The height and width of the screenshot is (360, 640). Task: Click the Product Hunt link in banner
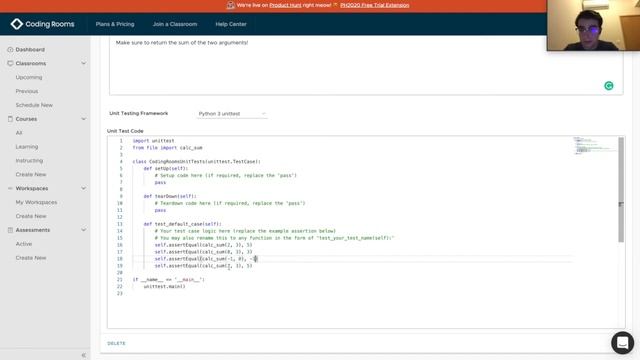285,5
